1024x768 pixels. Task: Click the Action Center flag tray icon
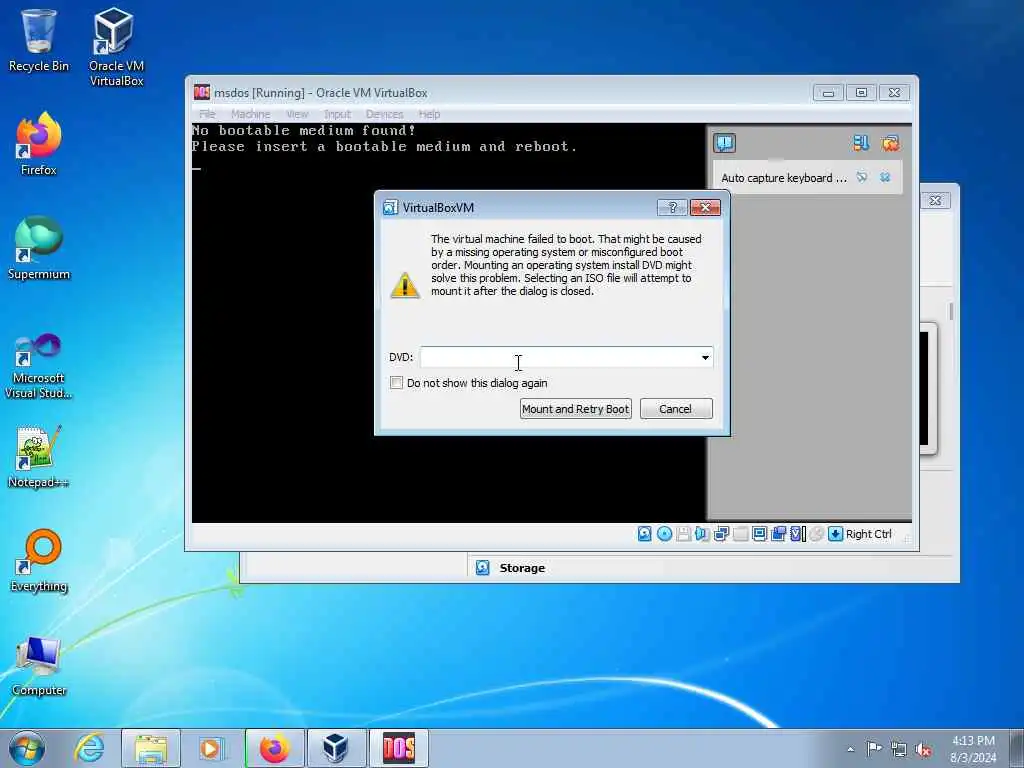click(874, 748)
